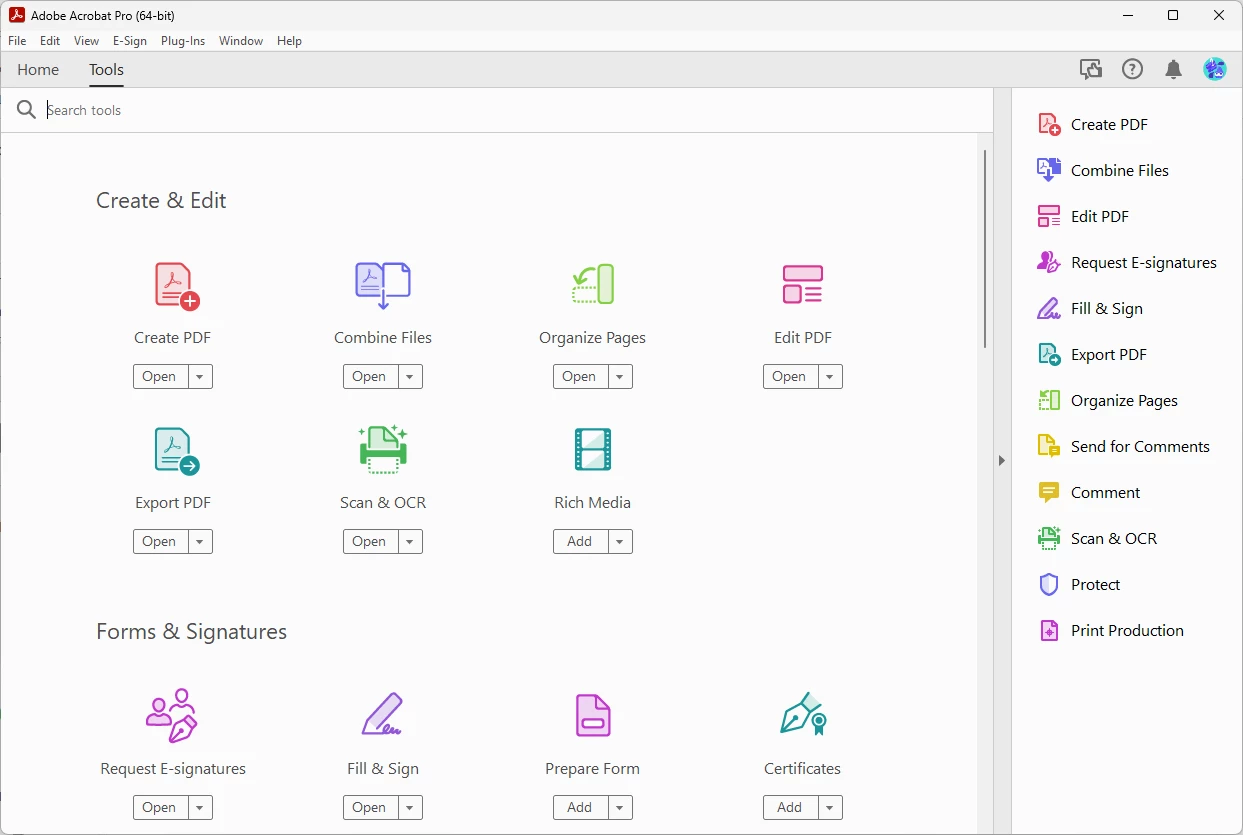Click Open button under Organize Pages
1243x835 pixels.
(580, 377)
